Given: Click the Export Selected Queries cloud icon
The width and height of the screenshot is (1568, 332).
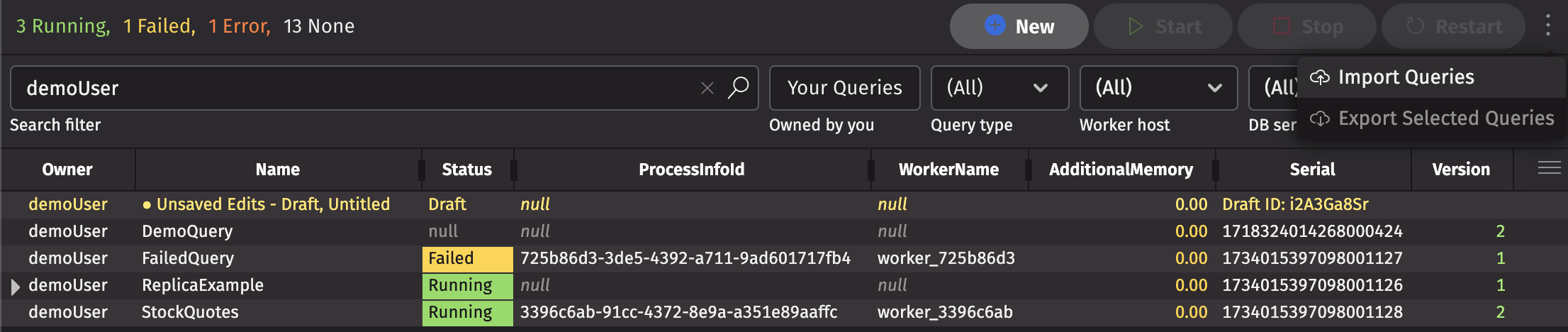Looking at the screenshot, I should pyautogui.click(x=1319, y=118).
